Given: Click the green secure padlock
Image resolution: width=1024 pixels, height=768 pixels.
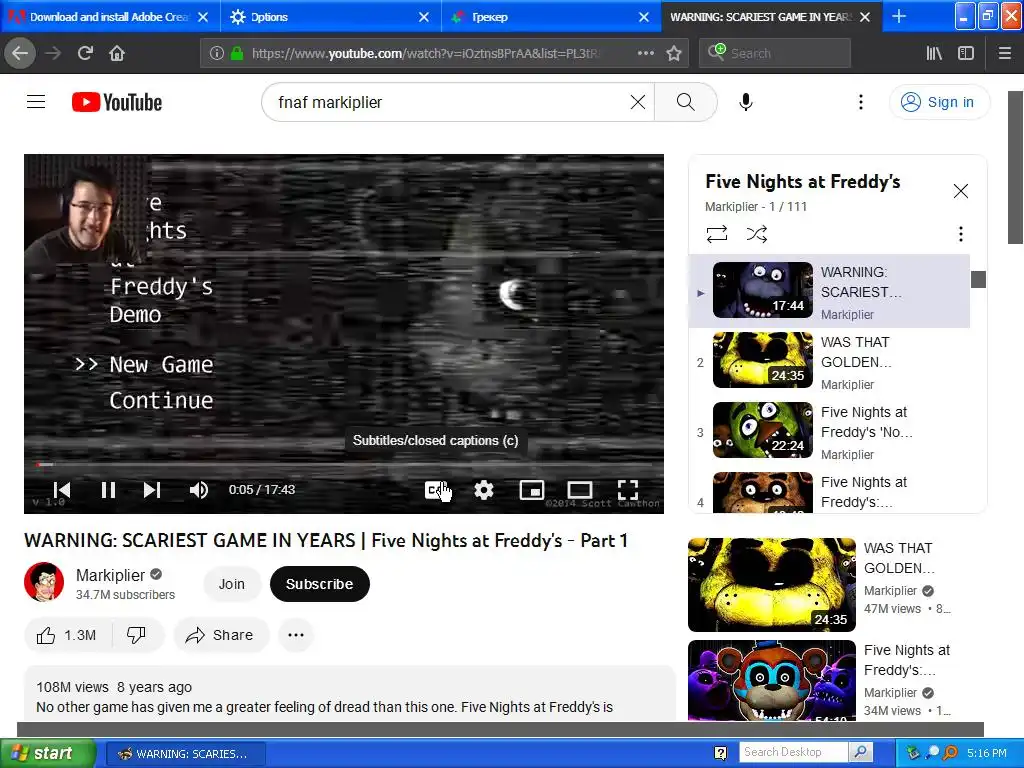Looking at the screenshot, I should (x=237, y=54).
